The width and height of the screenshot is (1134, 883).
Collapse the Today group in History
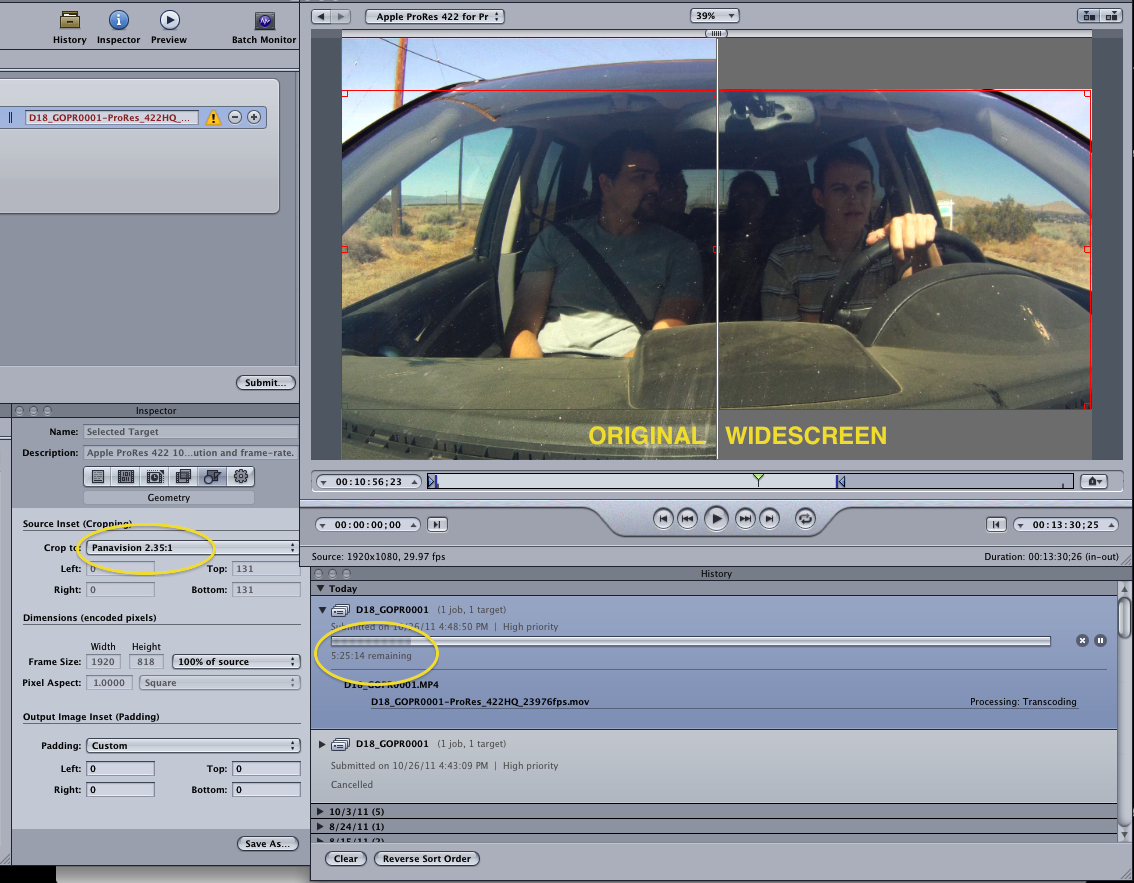coord(320,589)
